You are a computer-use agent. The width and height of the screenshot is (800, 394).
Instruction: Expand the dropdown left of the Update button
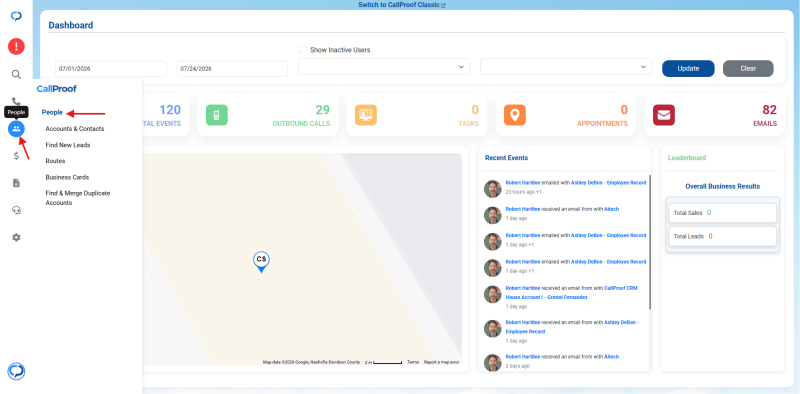point(566,67)
